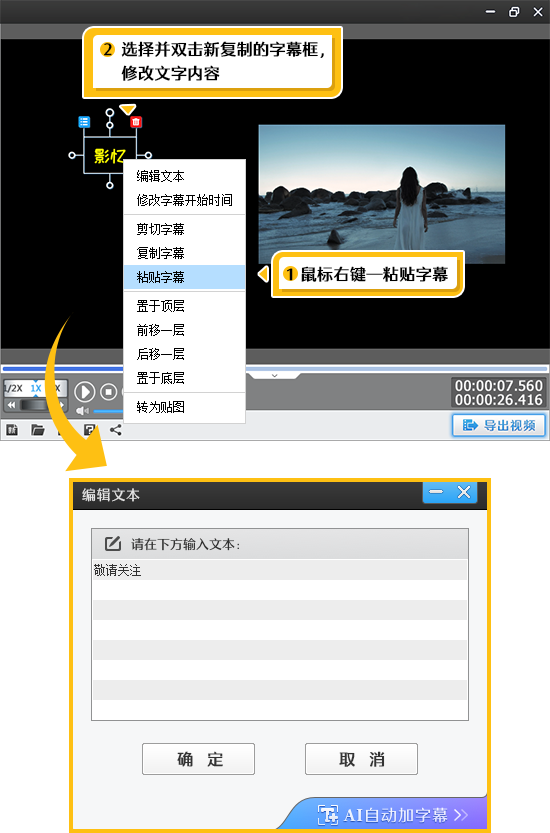Image resolution: width=550 pixels, height=833 pixels.
Task: Click the blue playback progress bar
Action: [275, 368]
